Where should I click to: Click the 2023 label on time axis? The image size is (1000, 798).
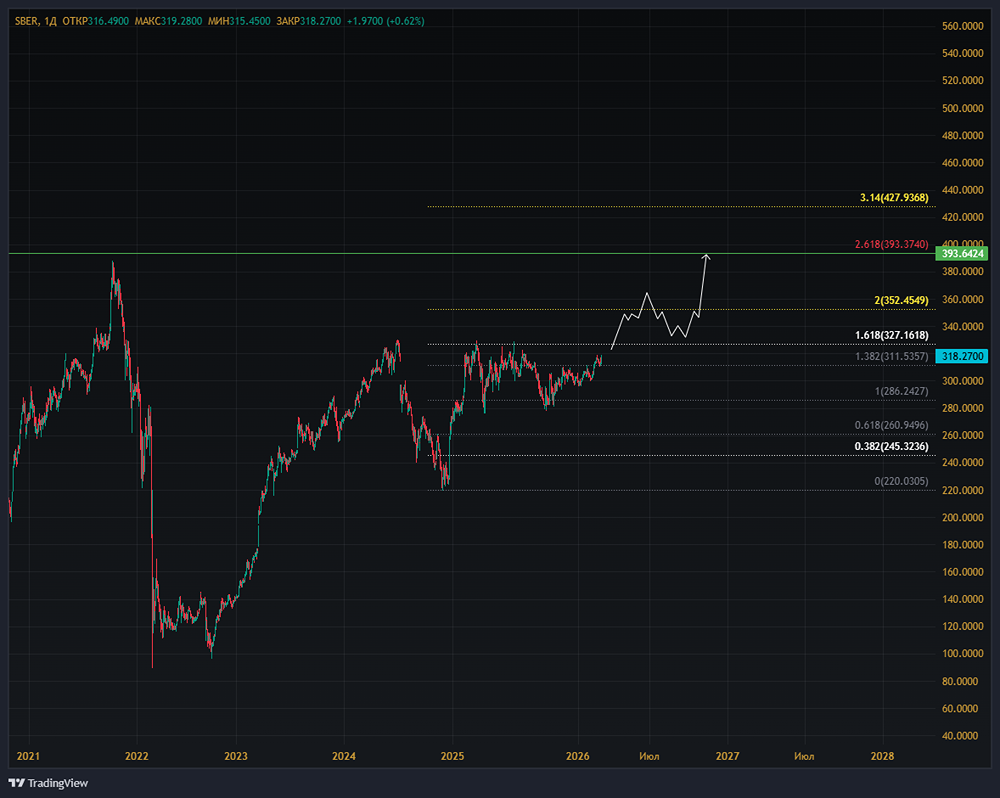[x=236, y=756]
